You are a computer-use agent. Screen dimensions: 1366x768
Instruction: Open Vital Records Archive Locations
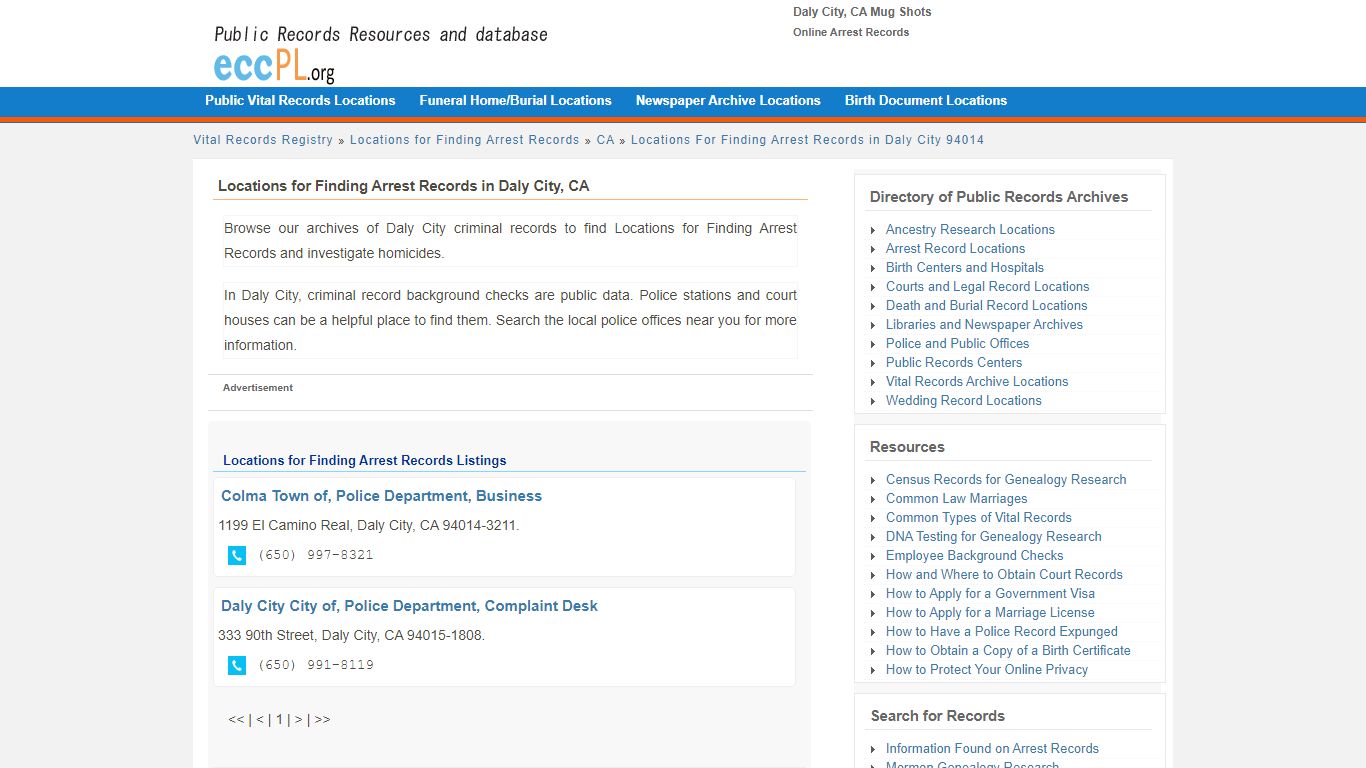tap(977, 381)
